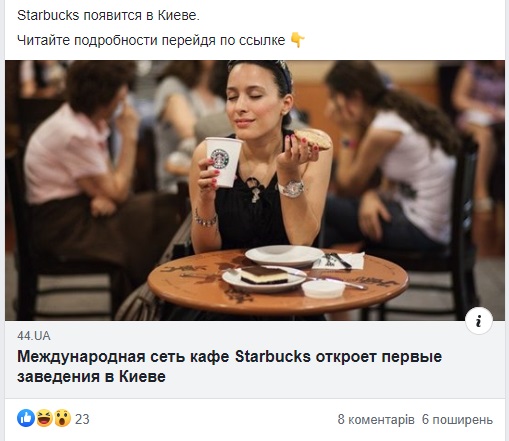
Task: Click the Haha laughing reaction icon
Action: (44, 418)
